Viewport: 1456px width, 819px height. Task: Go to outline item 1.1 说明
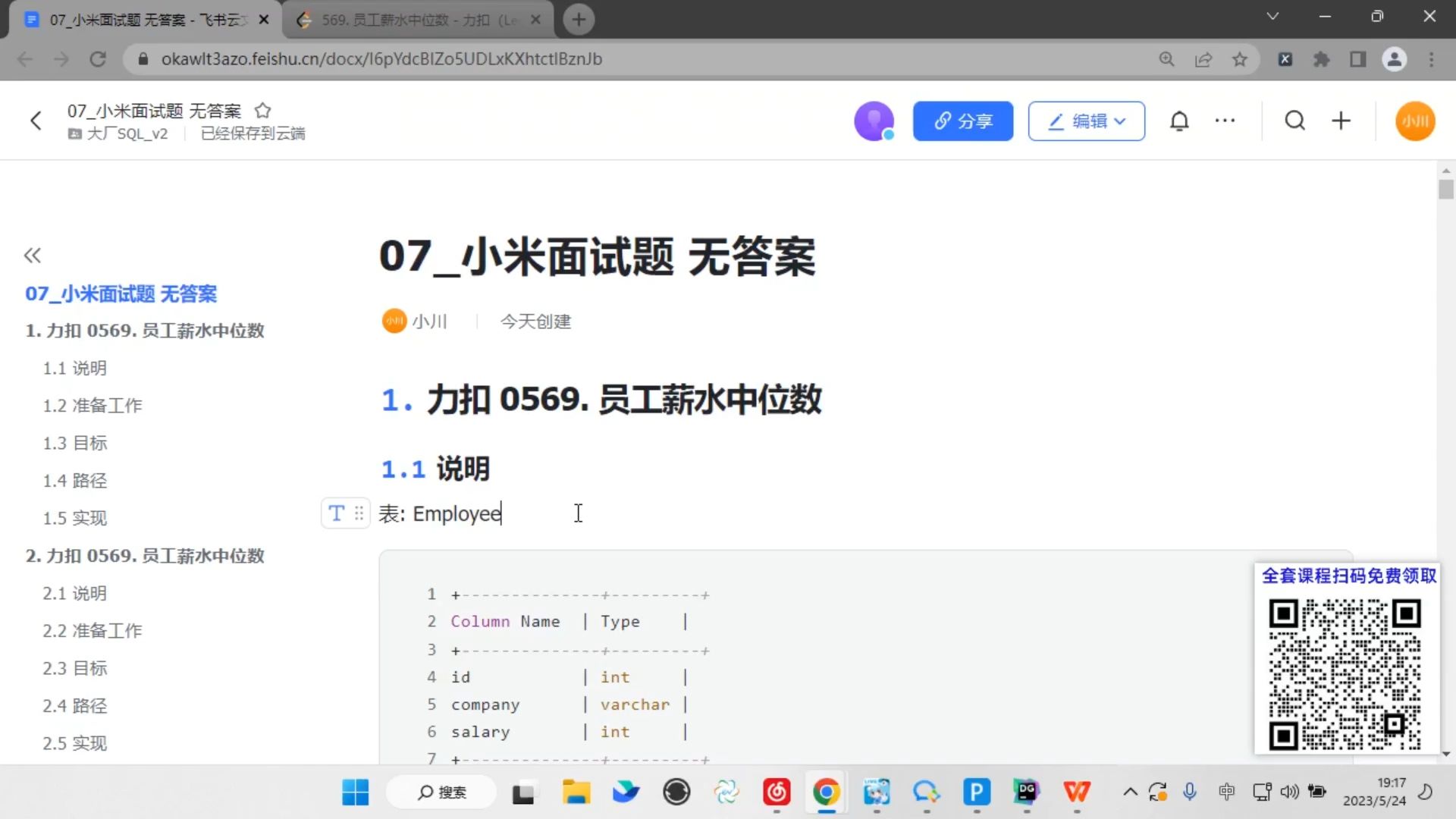tap(74, 369)
